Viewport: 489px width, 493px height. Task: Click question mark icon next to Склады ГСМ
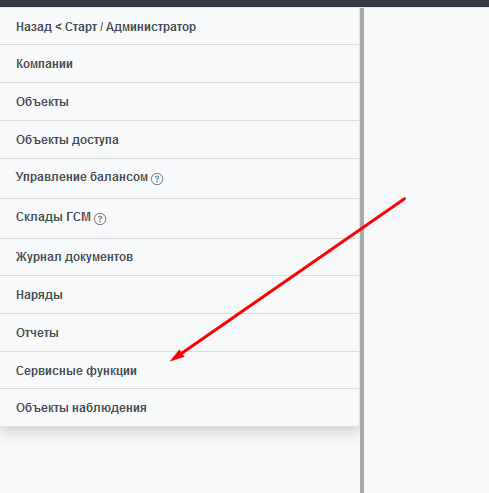pyautogui.click(x=100, y=219)
